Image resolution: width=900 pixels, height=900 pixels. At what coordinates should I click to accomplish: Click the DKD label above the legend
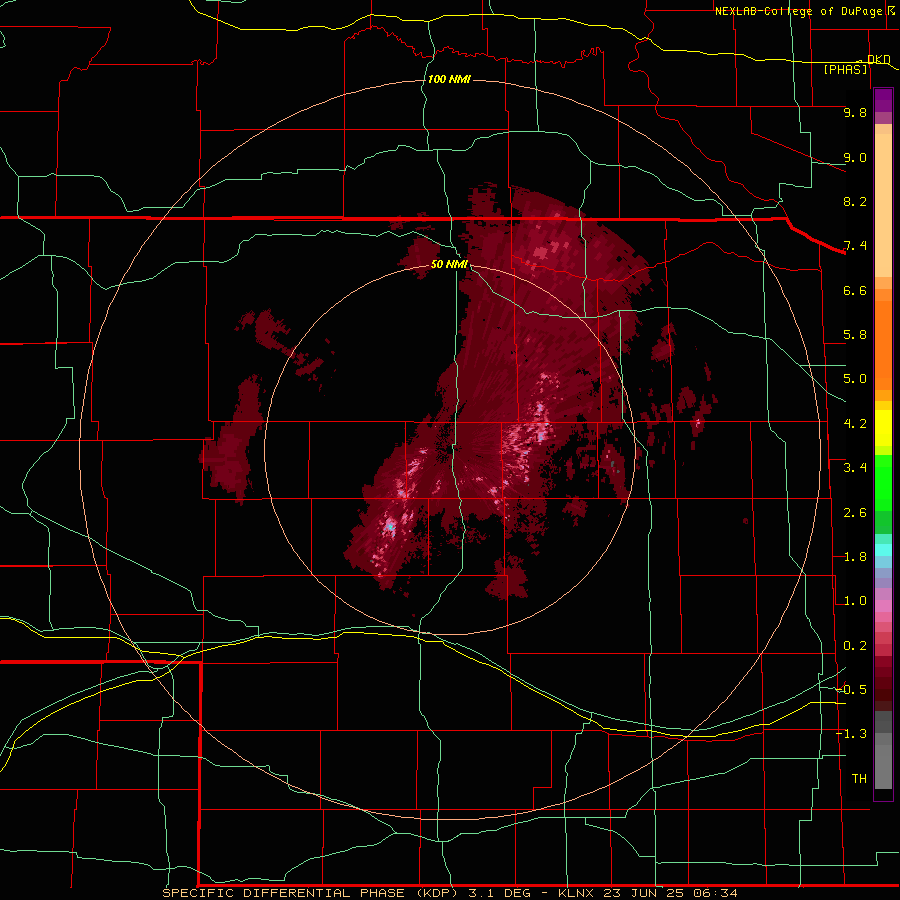(x=879, y=59)
